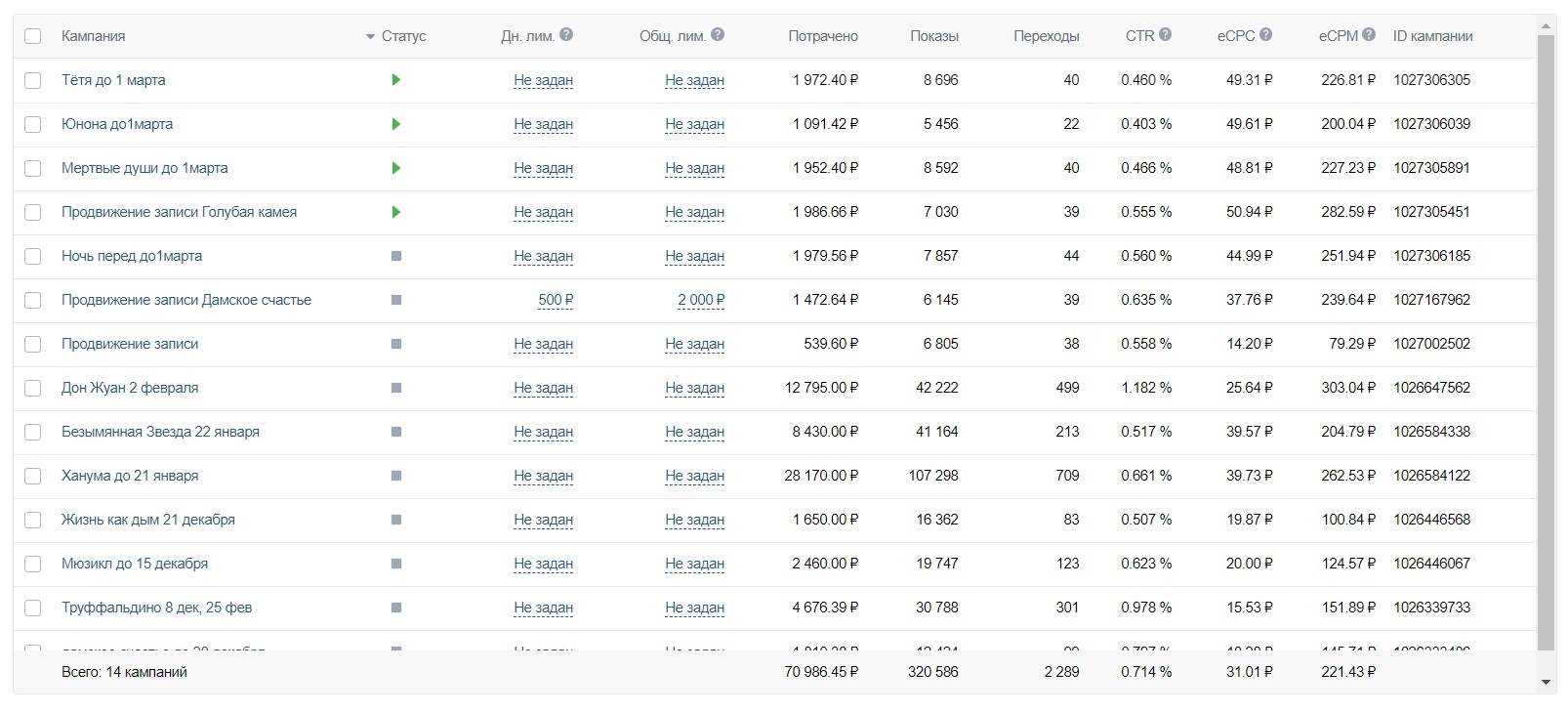Open campaign Безымянная Звезда 22 января
This screenshot has height=713, width=1568.
160,432
